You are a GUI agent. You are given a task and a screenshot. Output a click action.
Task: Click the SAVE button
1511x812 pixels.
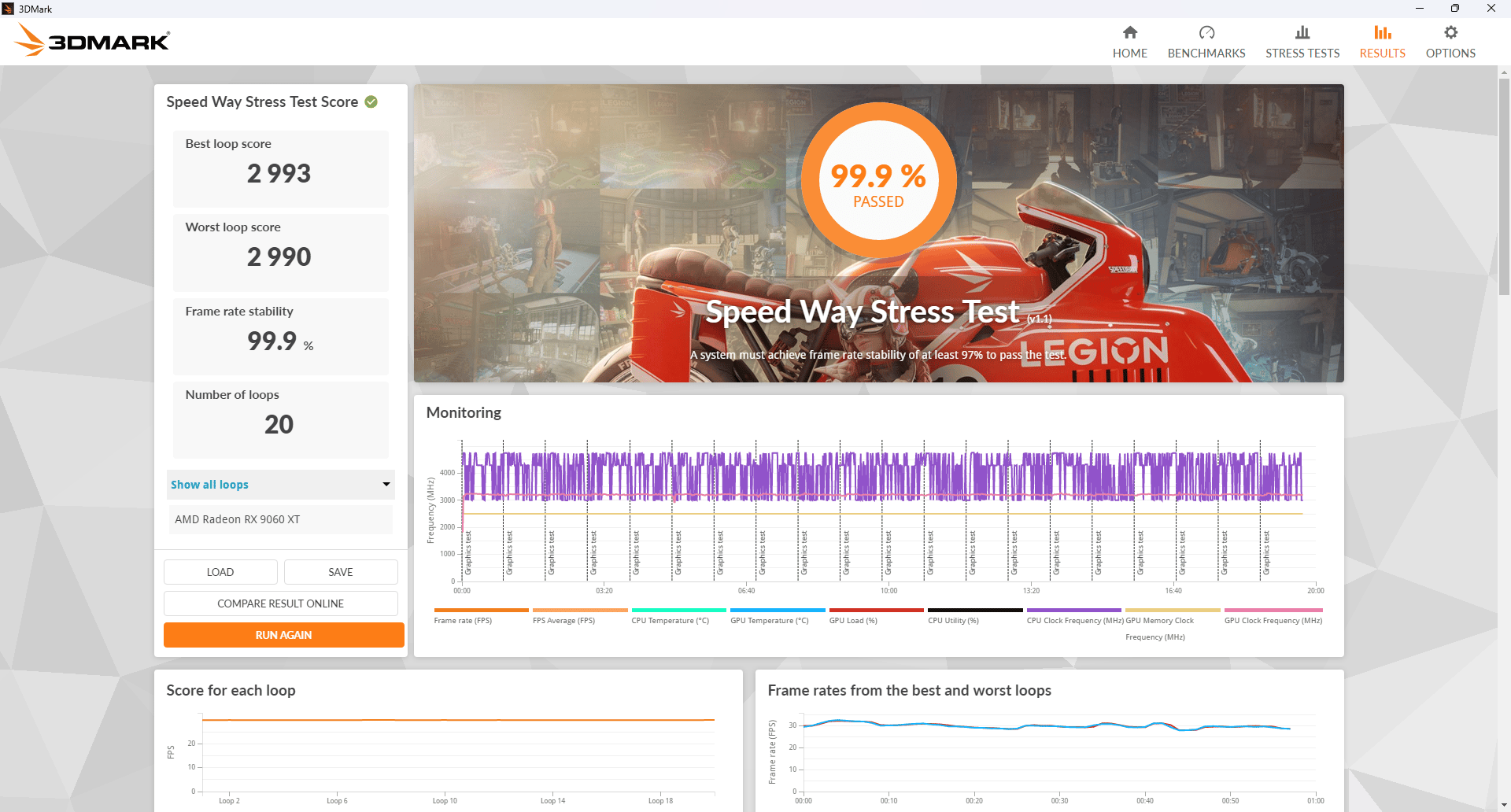click(x=341, y=572)
